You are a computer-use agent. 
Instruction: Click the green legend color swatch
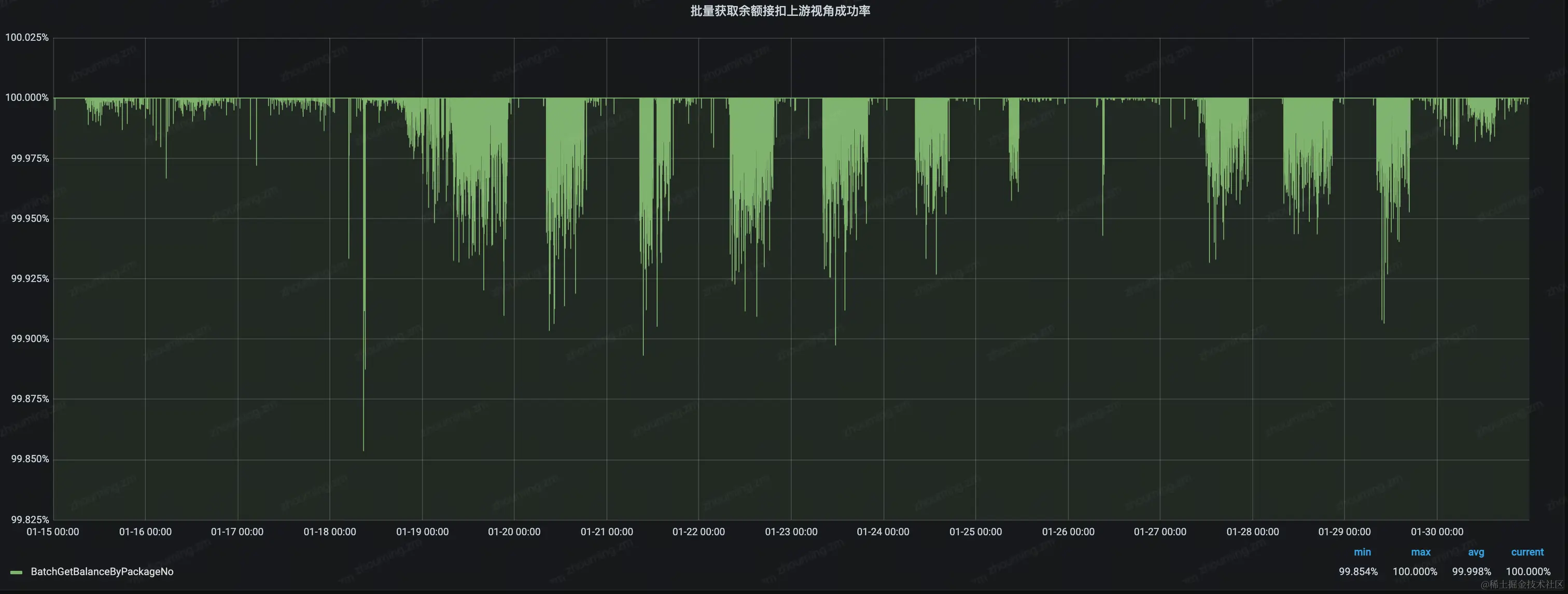17,572
